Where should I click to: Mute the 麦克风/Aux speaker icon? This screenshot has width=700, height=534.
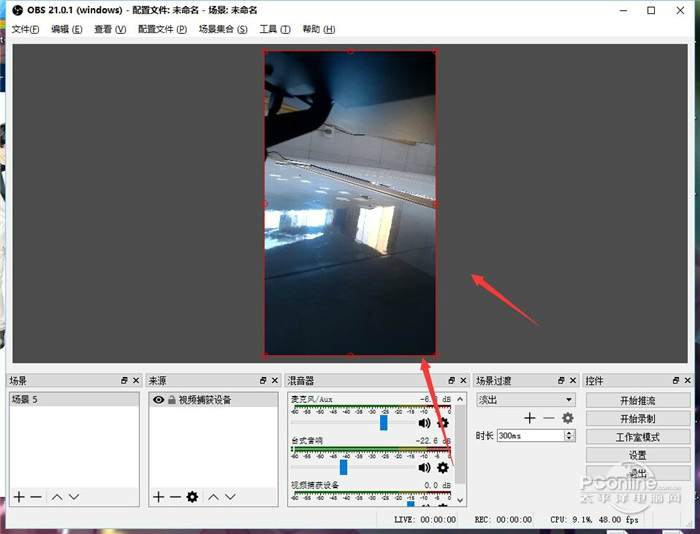tap(425, 423)
